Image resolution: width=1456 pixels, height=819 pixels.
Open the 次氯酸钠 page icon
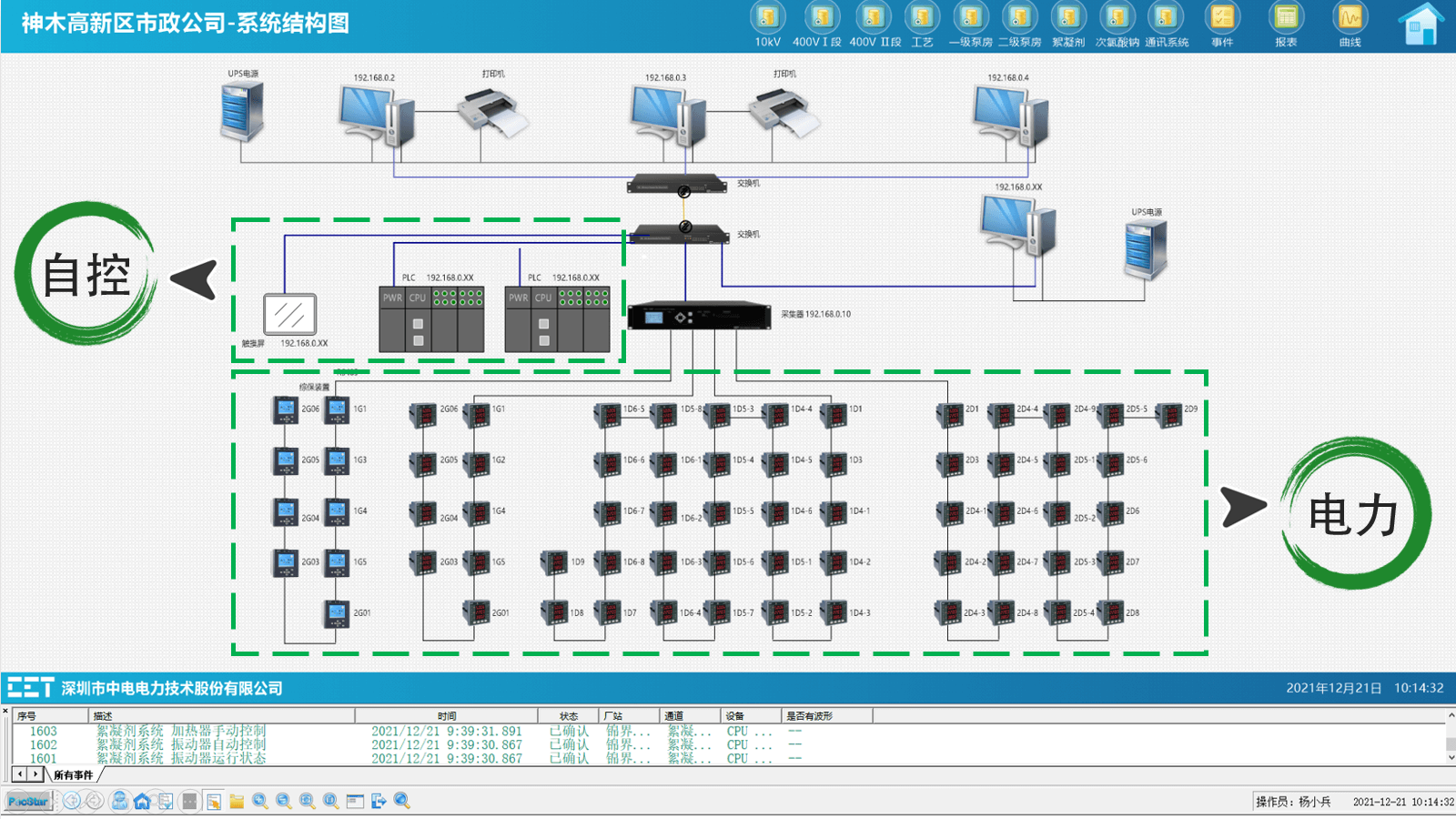pyautogui.click(x=1117, y=18)
